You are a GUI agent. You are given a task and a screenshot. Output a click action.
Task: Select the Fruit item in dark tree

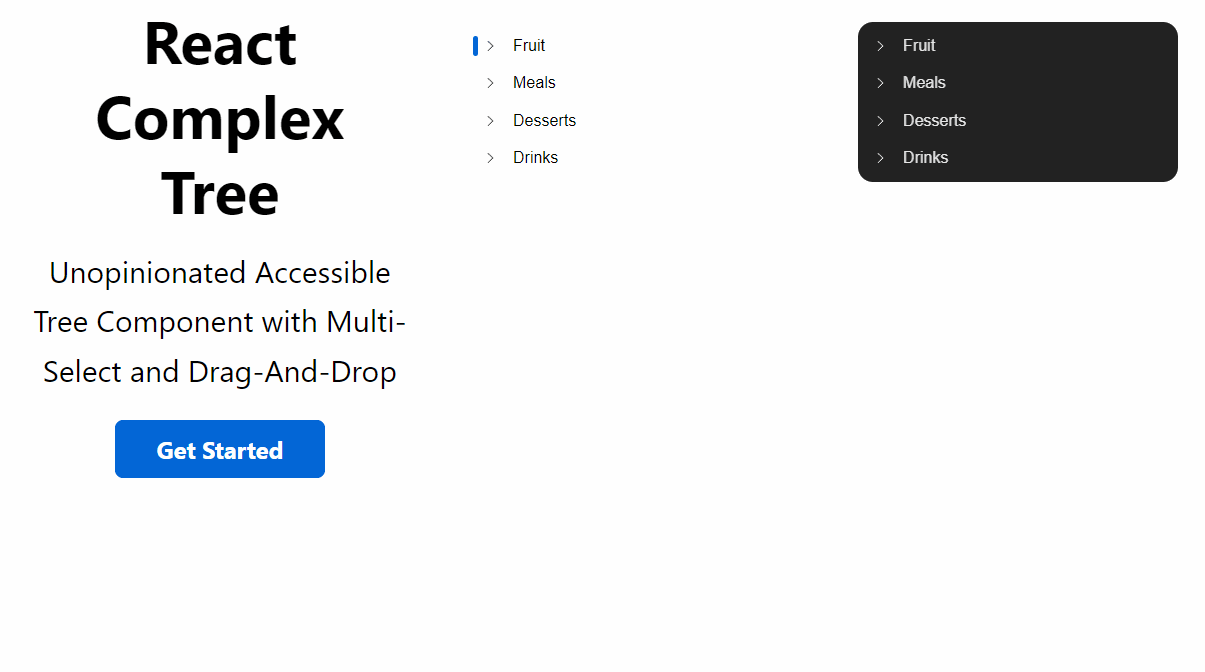[919, 46]
